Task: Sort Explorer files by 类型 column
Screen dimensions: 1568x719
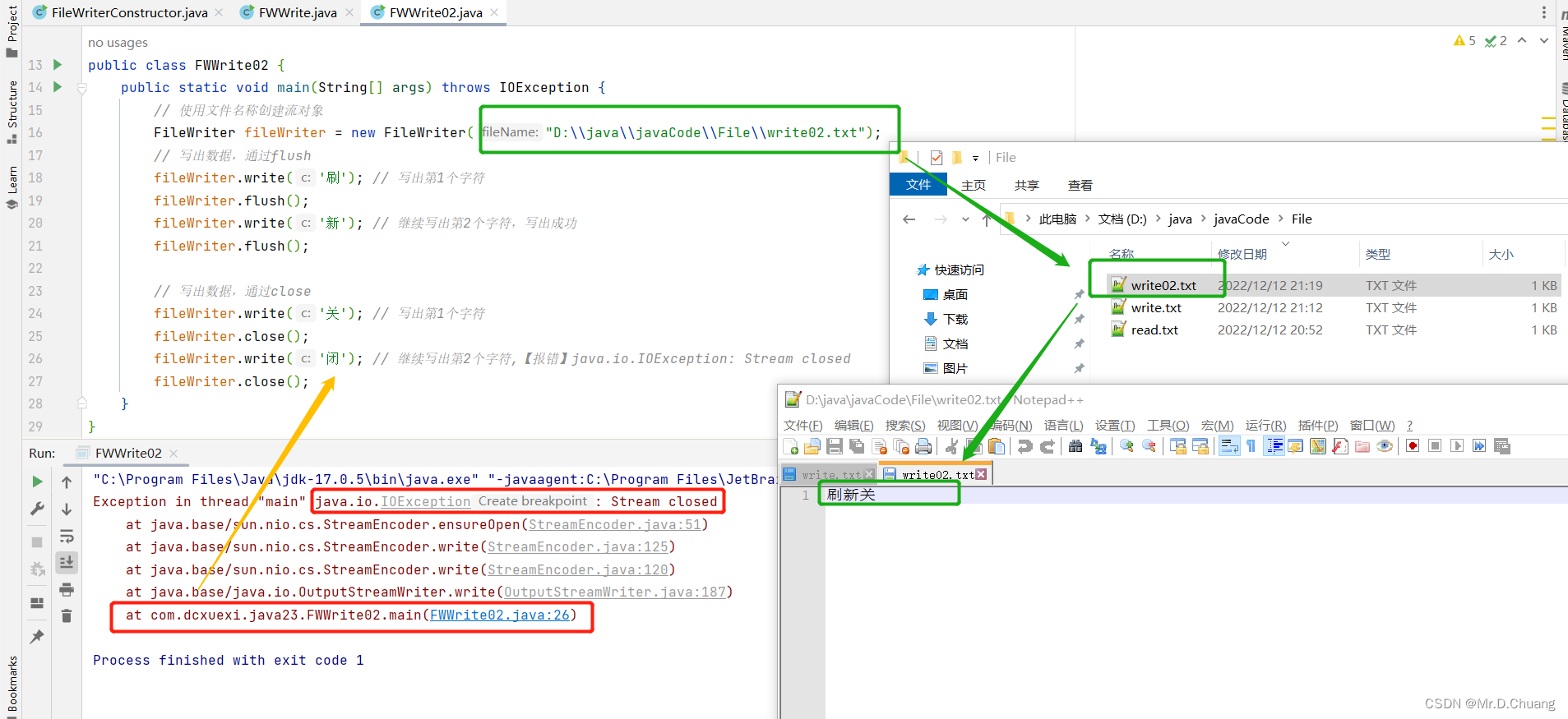Action: coord(1378,254)
